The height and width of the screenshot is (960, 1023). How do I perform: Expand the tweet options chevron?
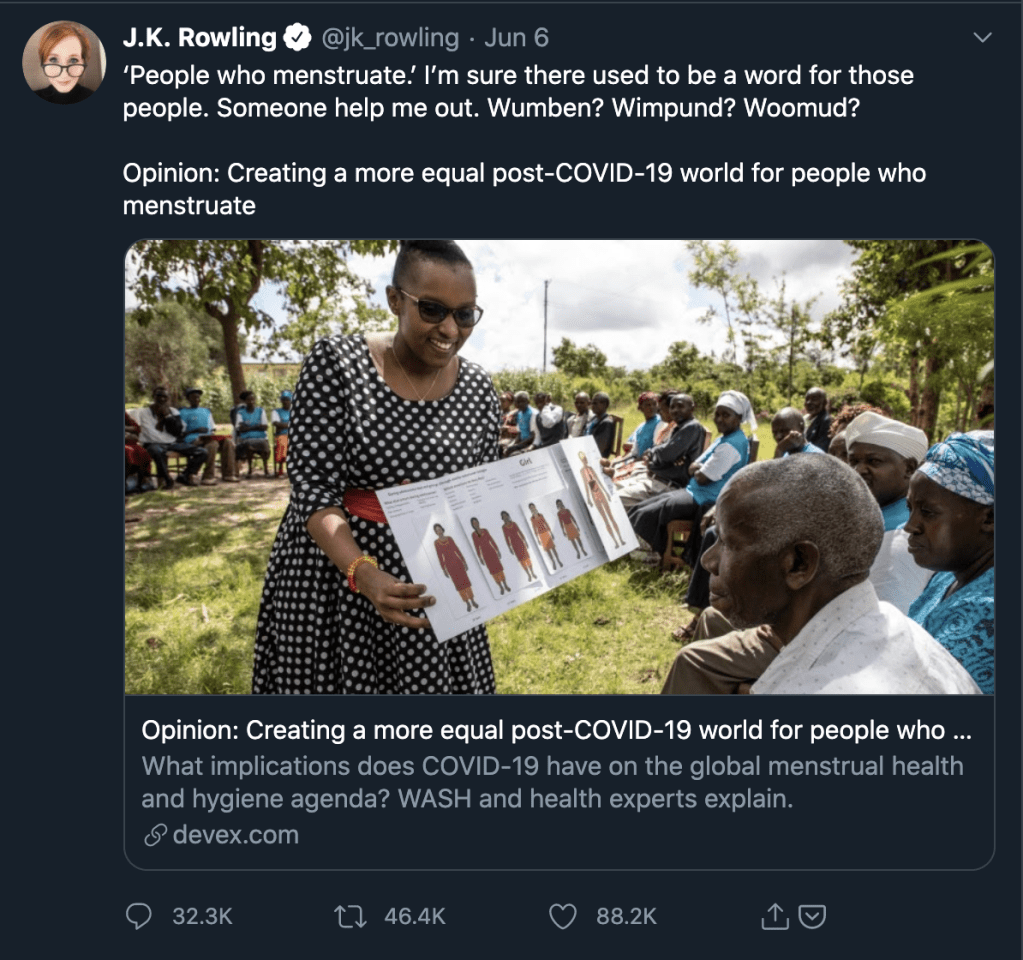point(982,38)
